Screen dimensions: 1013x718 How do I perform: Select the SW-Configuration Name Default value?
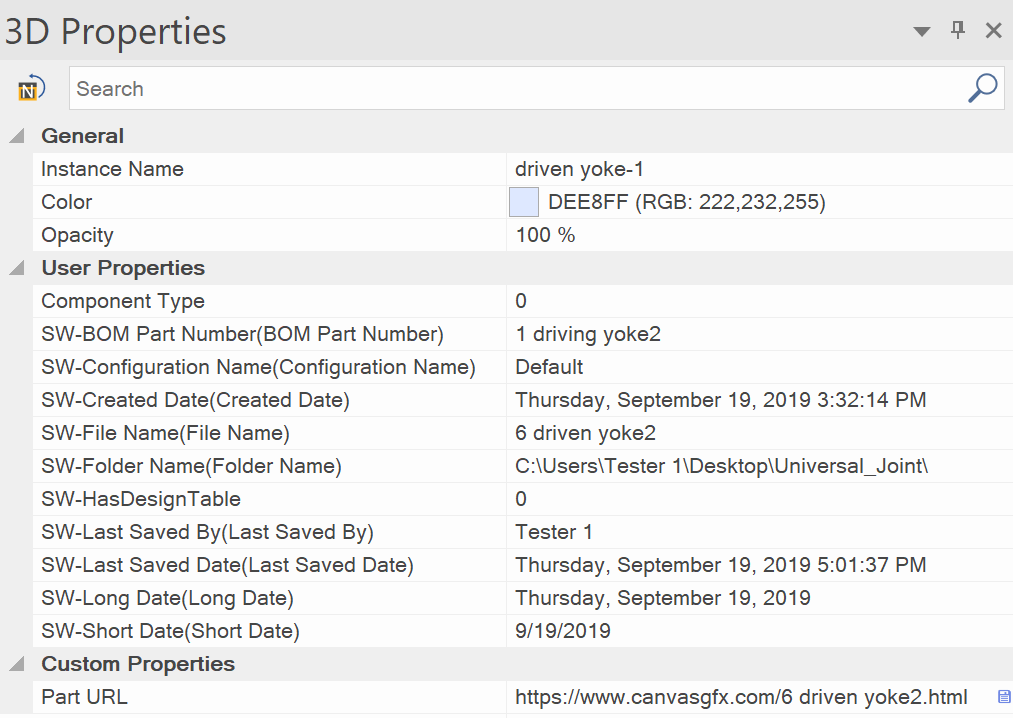(549, 367)
